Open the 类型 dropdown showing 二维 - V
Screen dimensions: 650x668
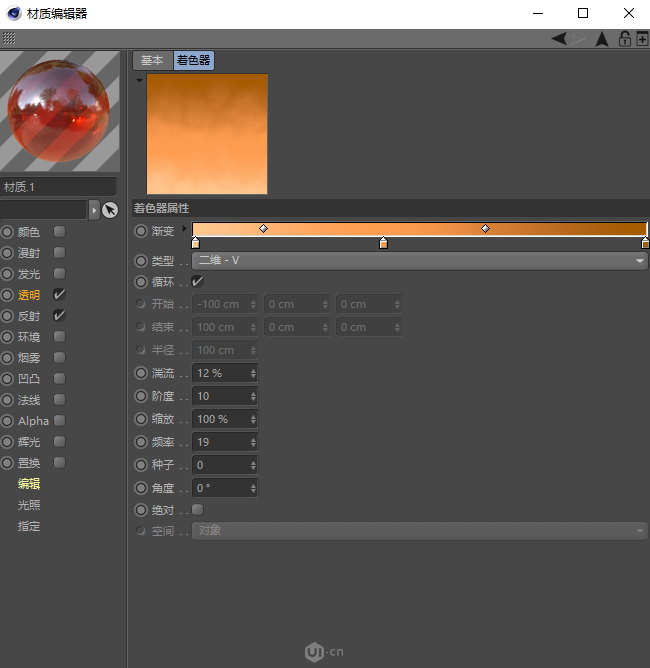(x=420, y=260)
